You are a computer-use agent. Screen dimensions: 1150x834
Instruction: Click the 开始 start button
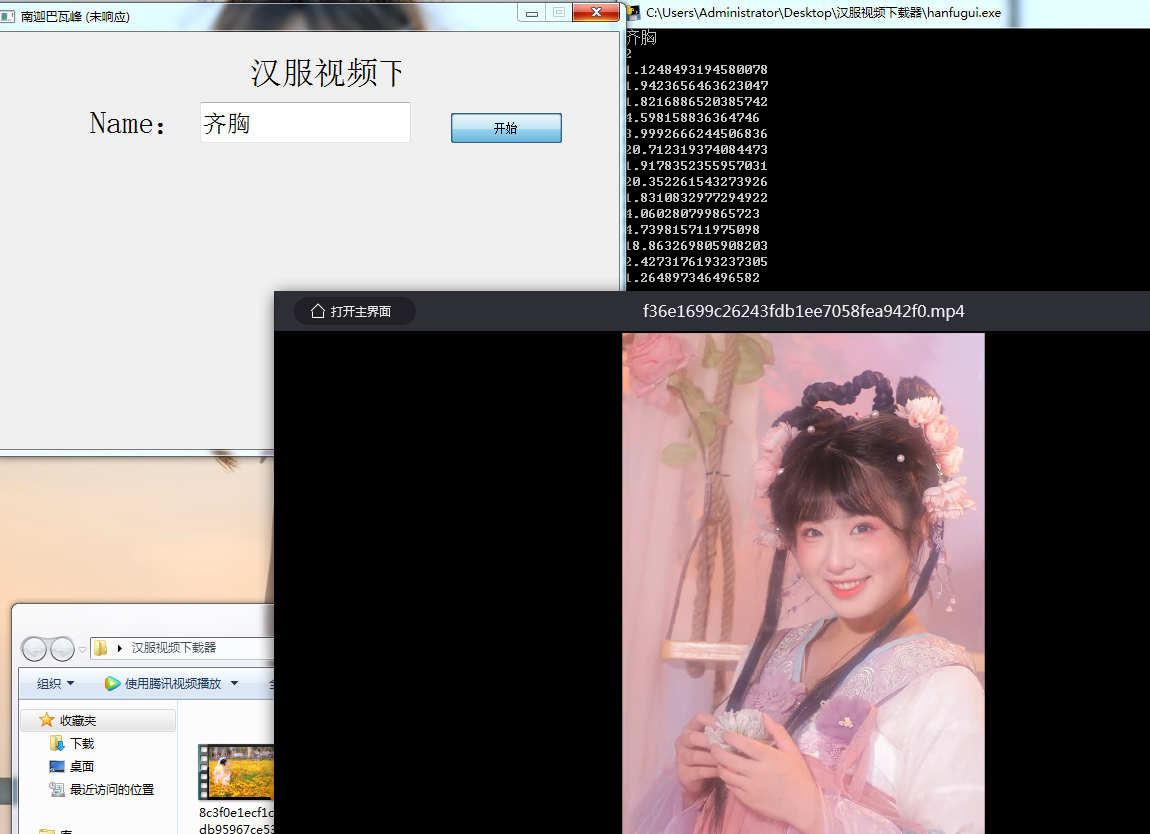coord(506,128)
